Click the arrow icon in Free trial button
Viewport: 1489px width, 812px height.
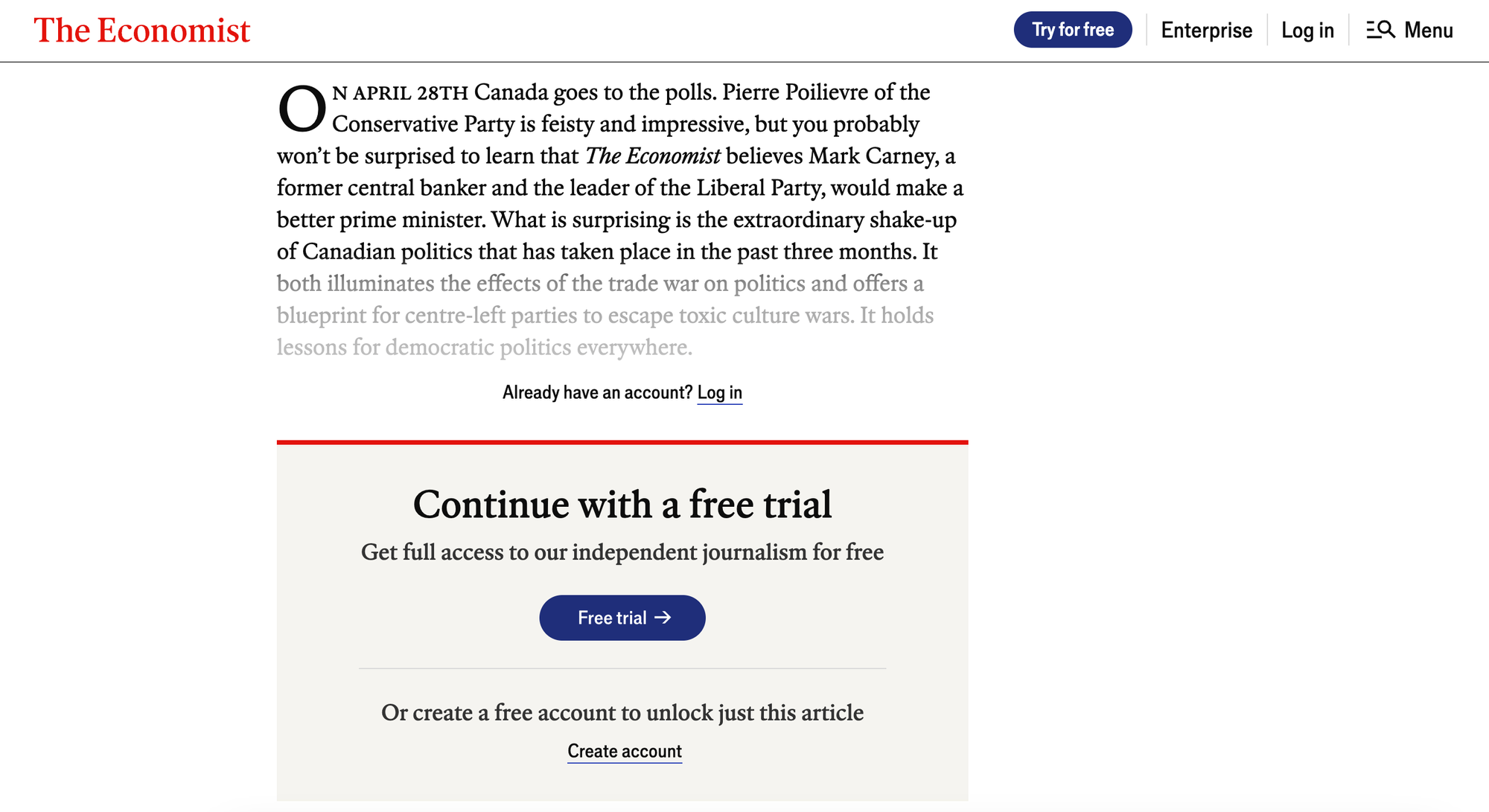tap(663, 618)
